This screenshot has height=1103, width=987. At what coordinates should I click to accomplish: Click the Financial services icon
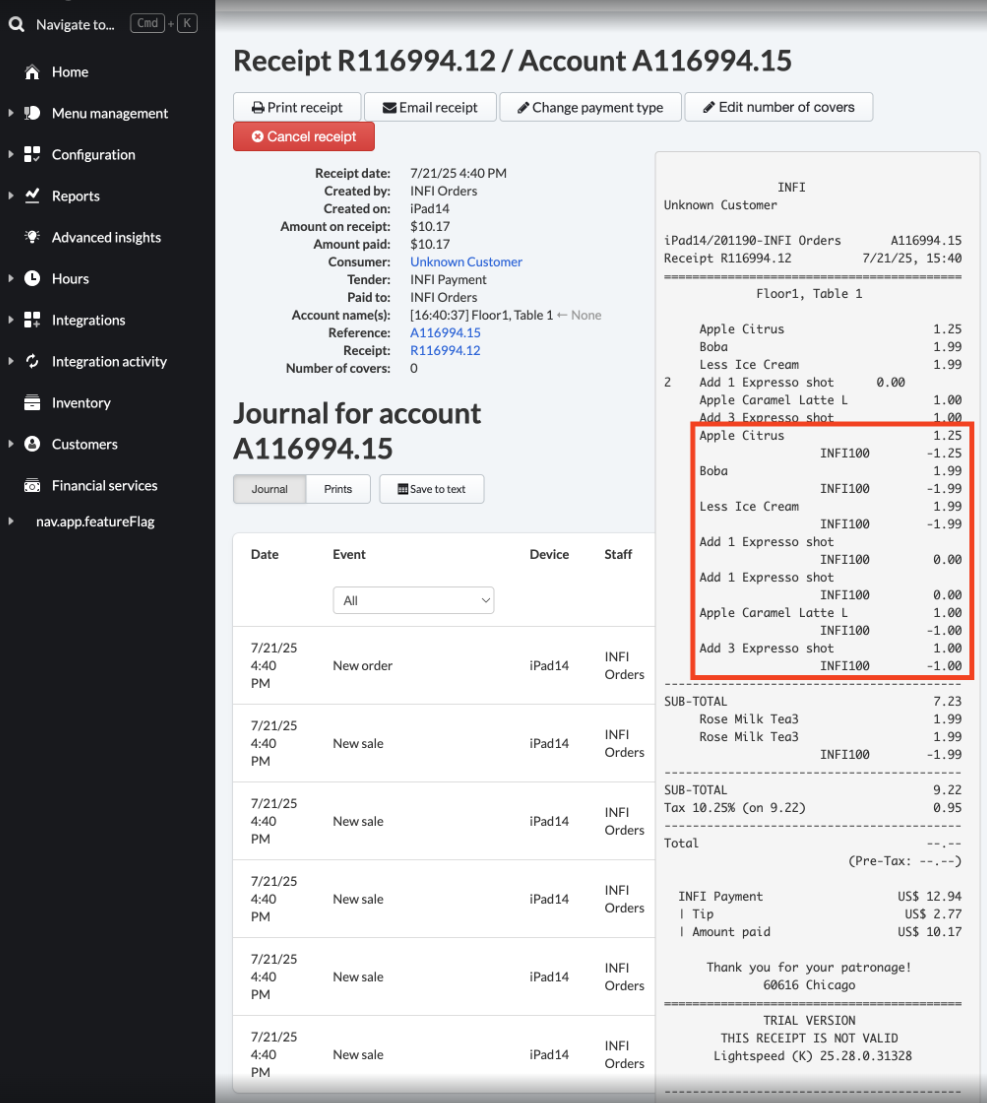(32, 486)
